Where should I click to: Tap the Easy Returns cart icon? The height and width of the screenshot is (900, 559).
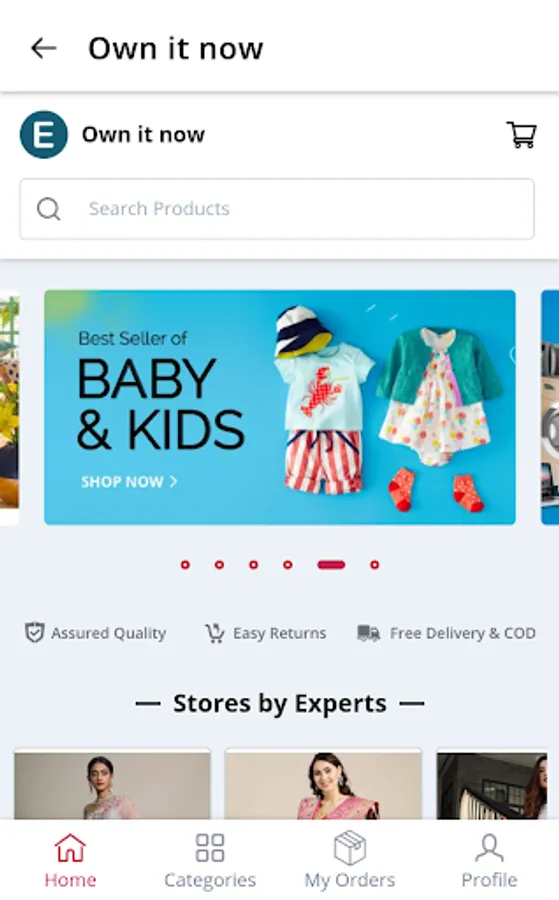tap(215, 633)
